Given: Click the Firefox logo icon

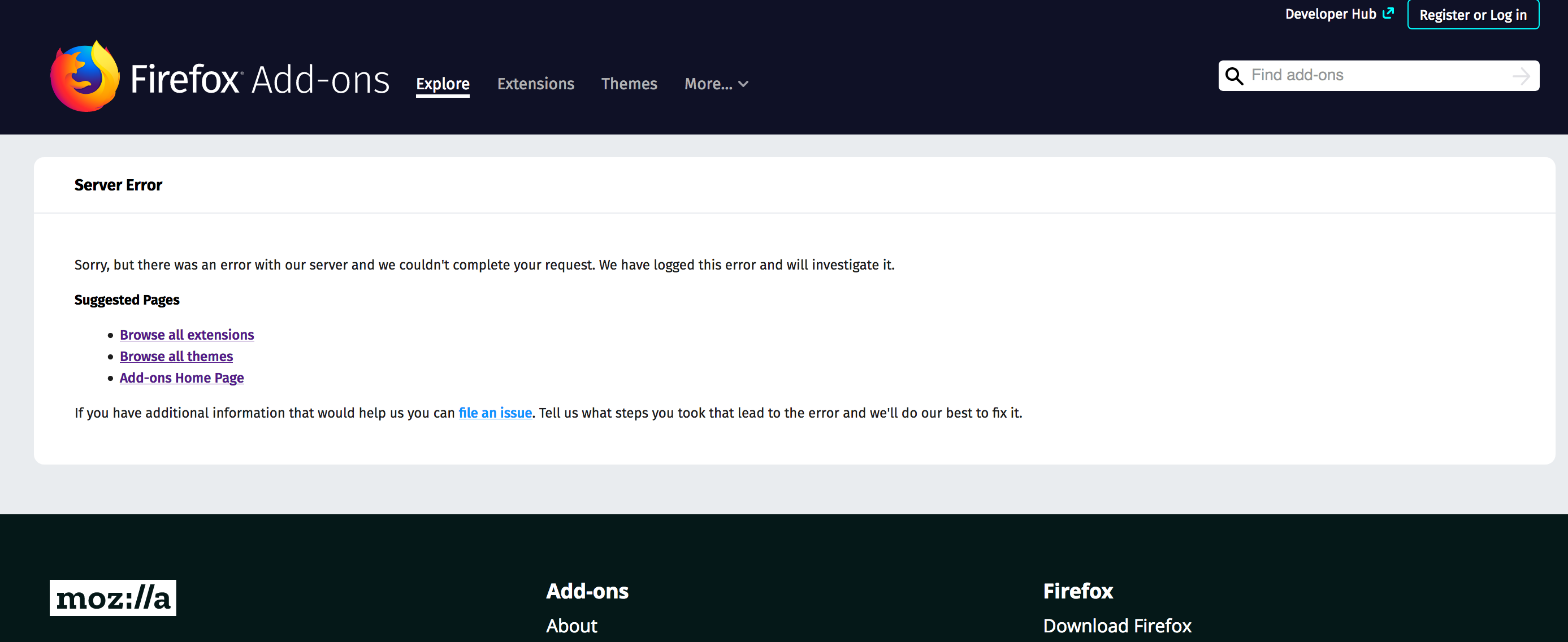Looking at the screenshot, I should click(85, 77).
